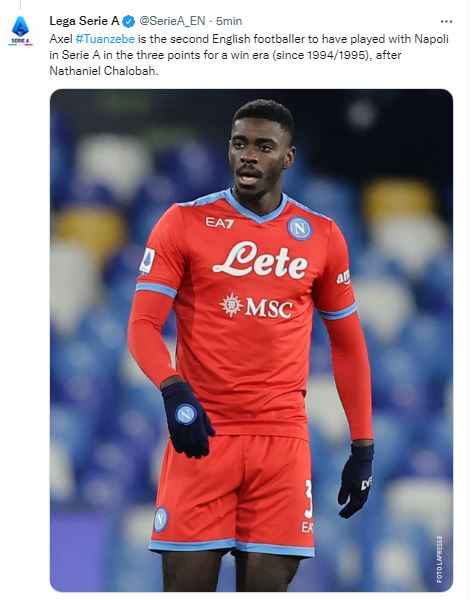Click the Lete sponsor logo on jersey

click(x=260, y=260)
